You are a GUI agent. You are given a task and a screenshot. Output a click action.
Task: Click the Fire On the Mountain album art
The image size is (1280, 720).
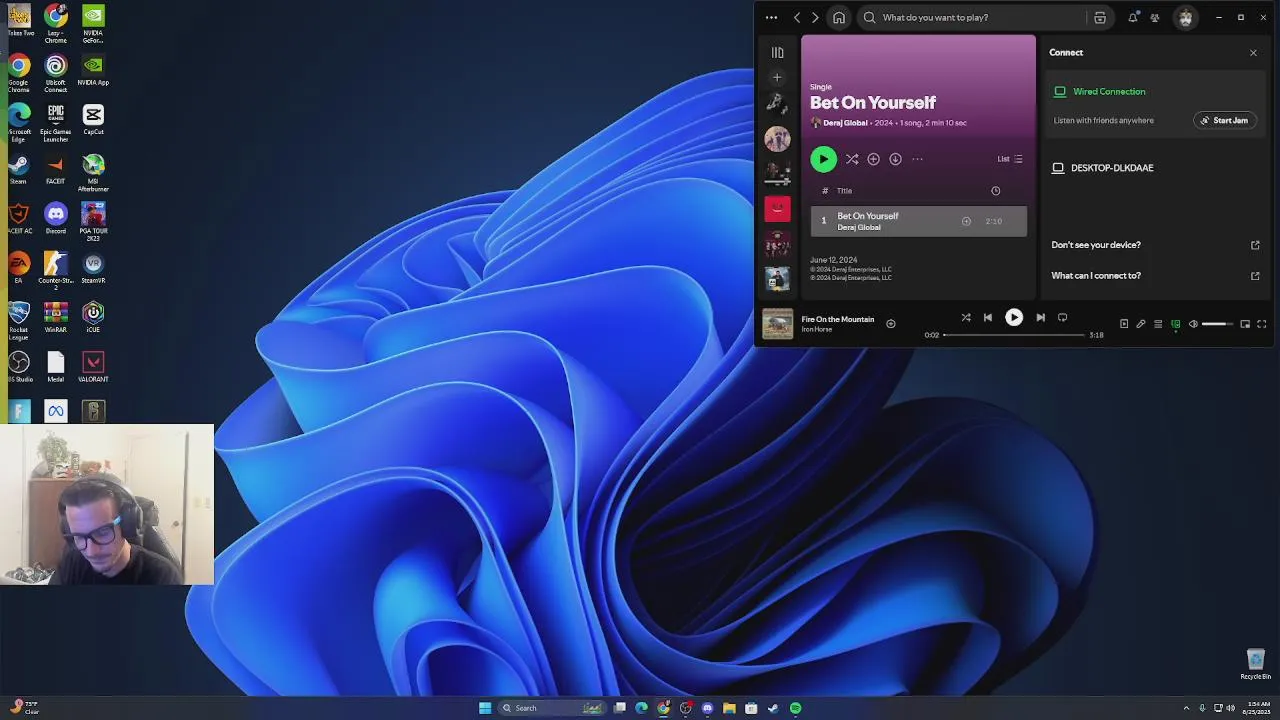pyautogui.click(x=777, y=324)
